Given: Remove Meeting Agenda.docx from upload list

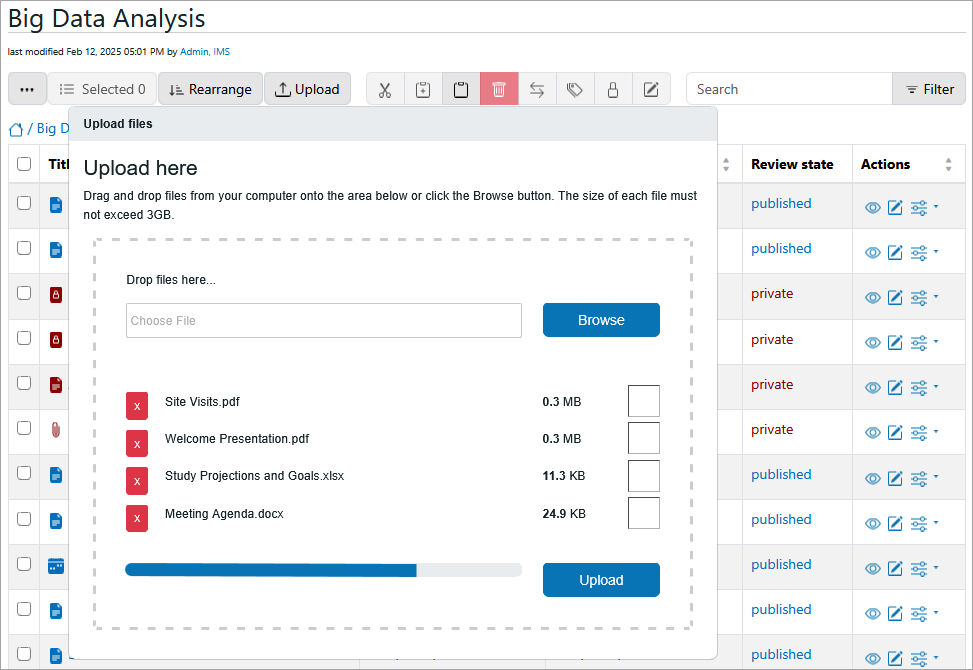Looking at the screenshot, I should click(137, 518).
